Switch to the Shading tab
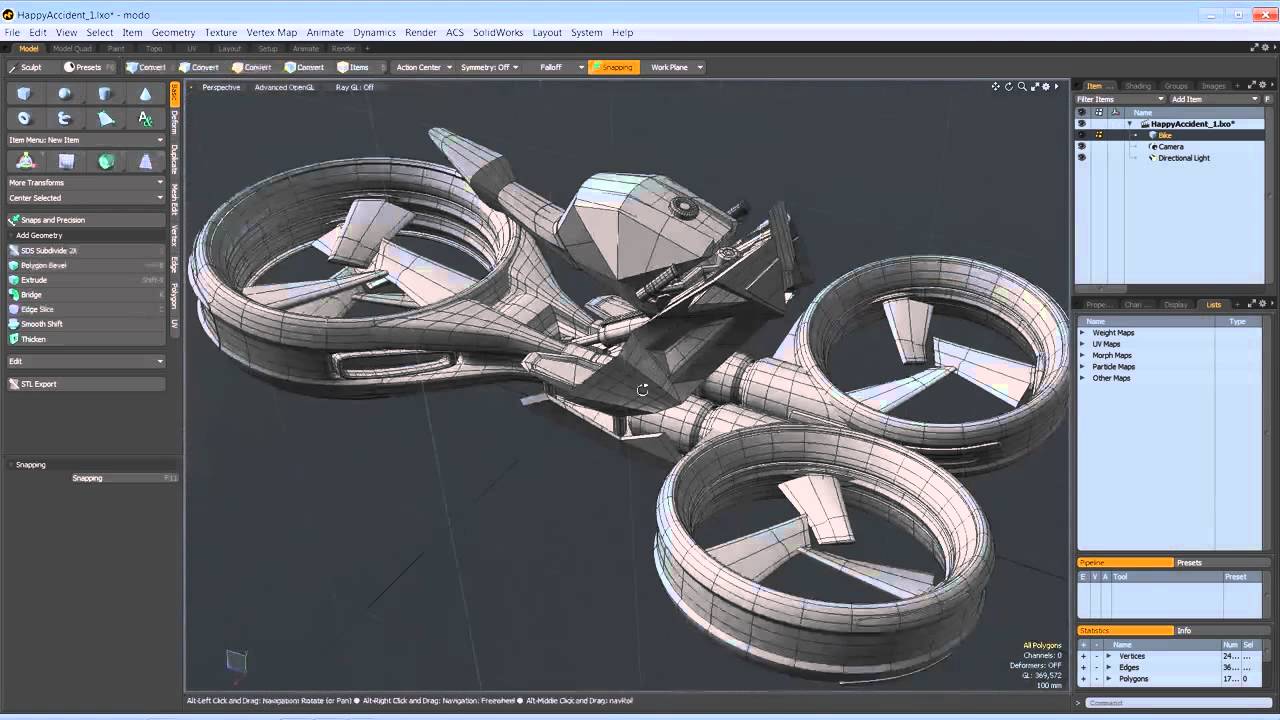1280x720 pixels. [1138, 86]
